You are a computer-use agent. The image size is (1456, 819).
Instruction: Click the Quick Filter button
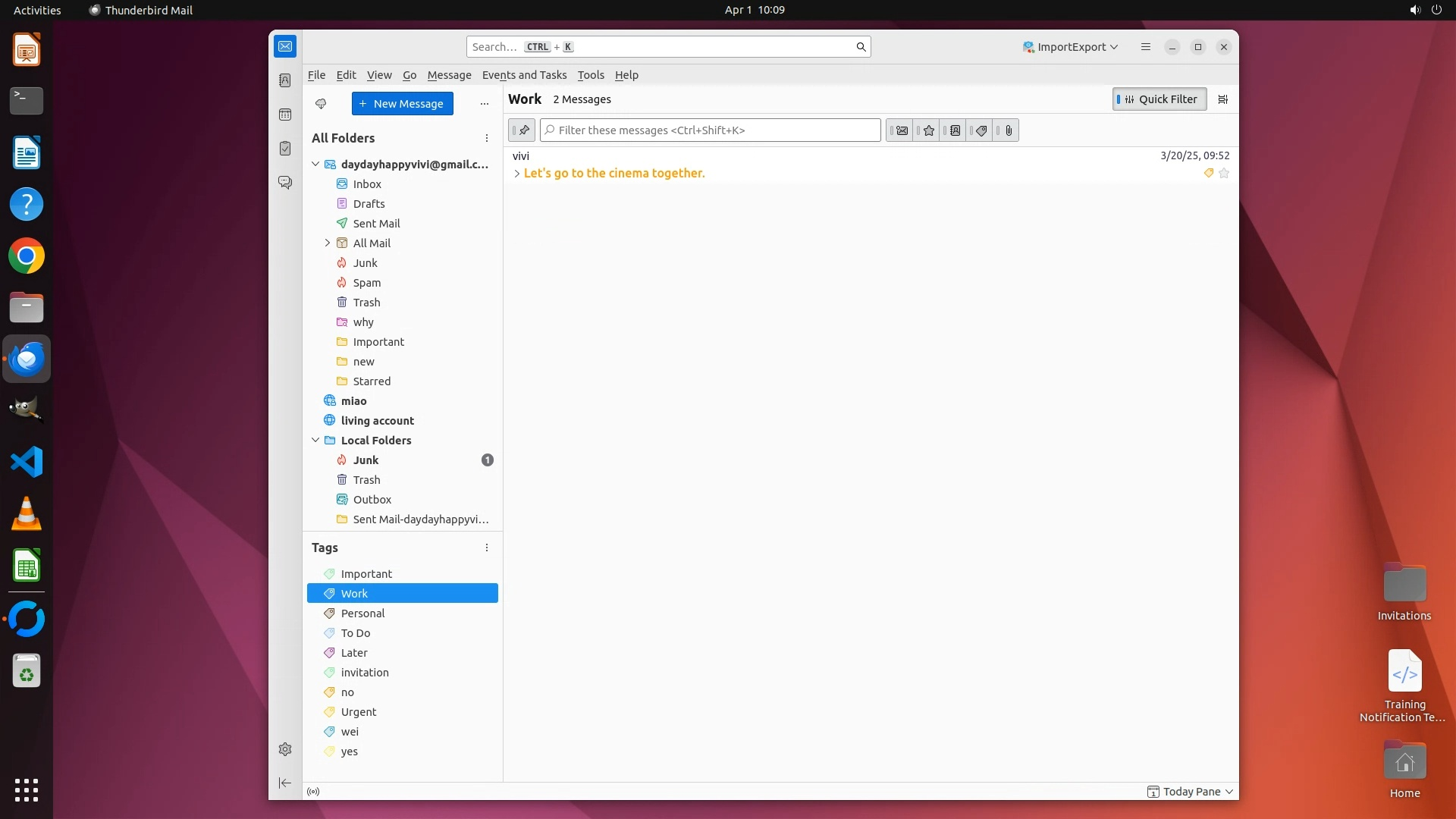(1159, 99)
